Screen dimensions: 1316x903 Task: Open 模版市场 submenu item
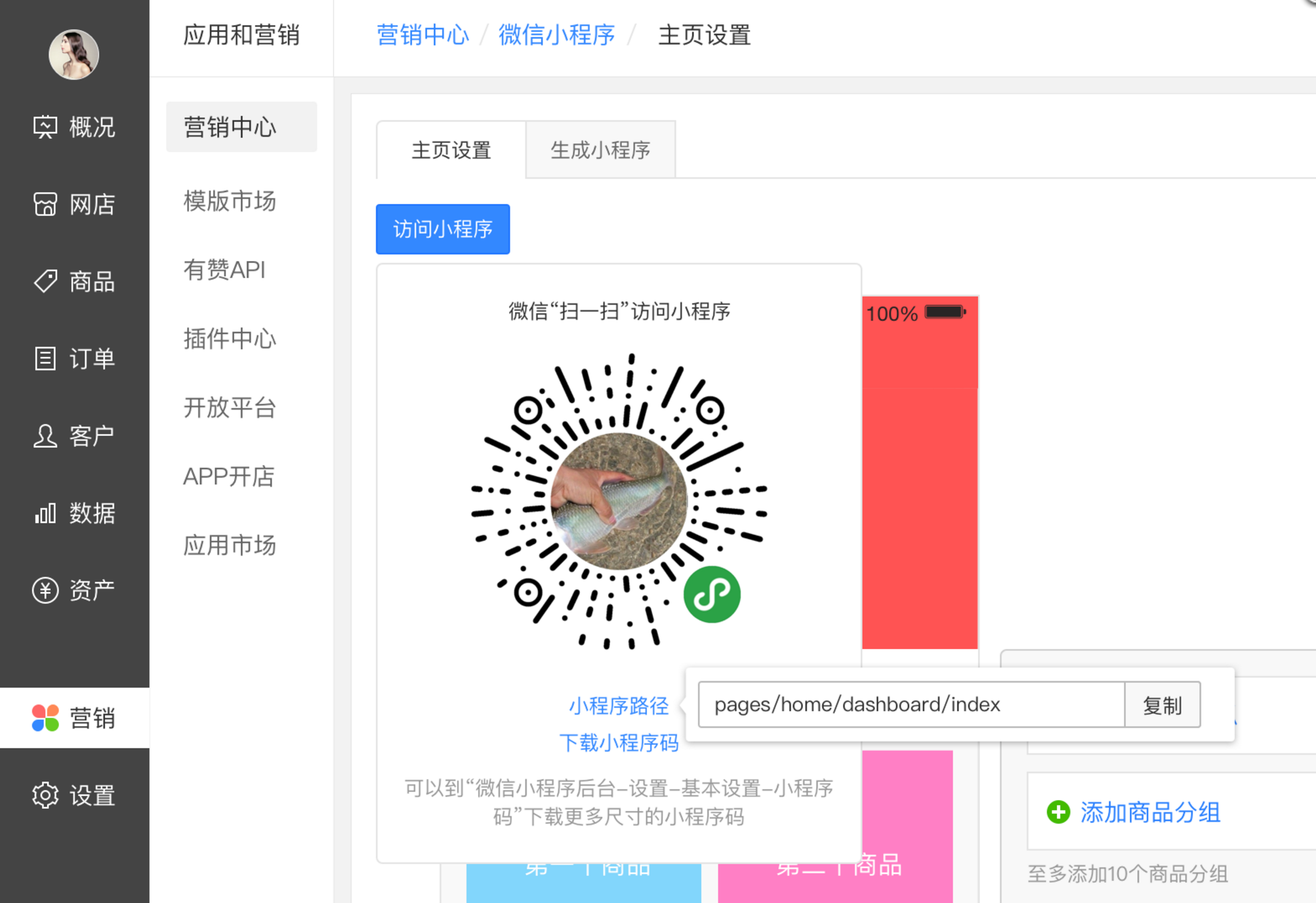click(x=230, y=201)
